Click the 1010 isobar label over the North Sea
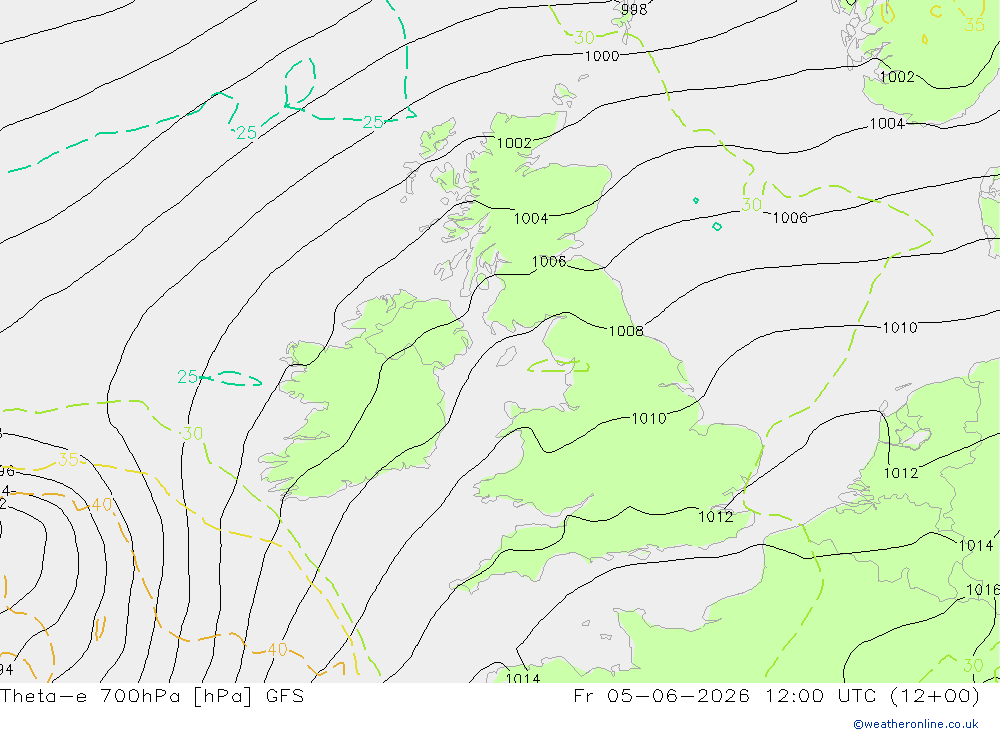1000x733 pixels. 899,328
